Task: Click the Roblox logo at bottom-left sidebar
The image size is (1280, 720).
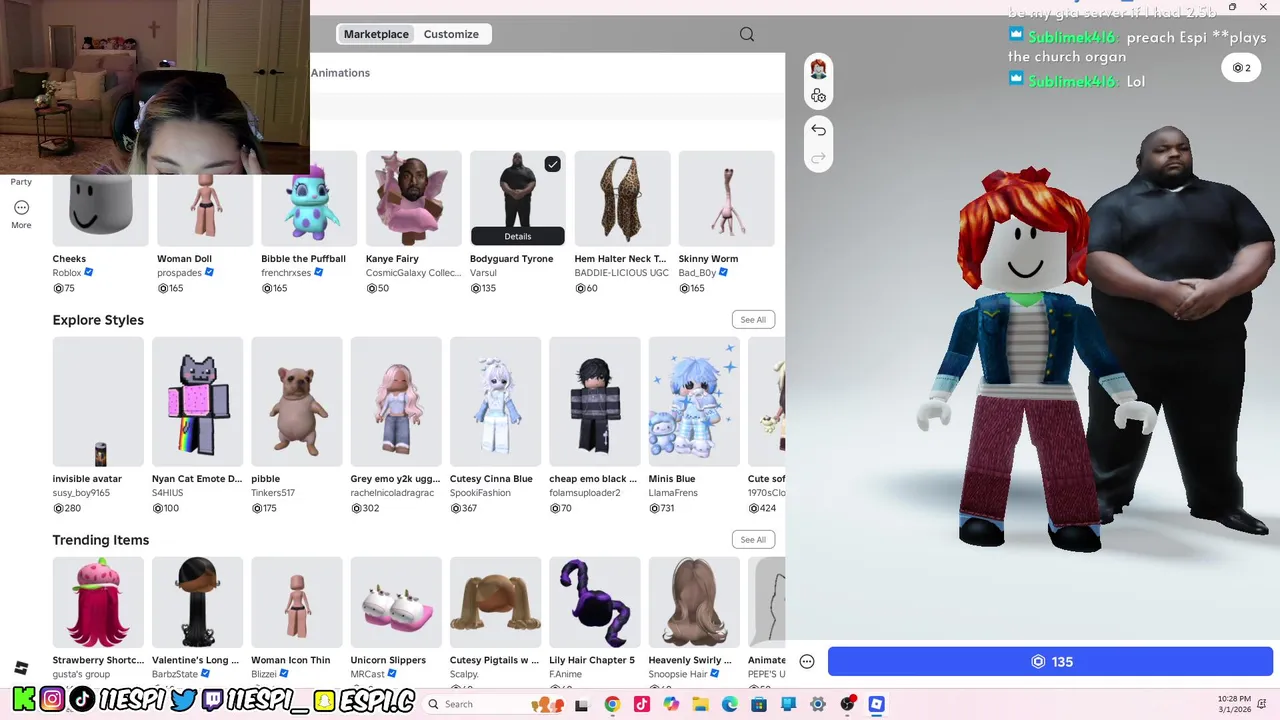Action: click(21, 668)
